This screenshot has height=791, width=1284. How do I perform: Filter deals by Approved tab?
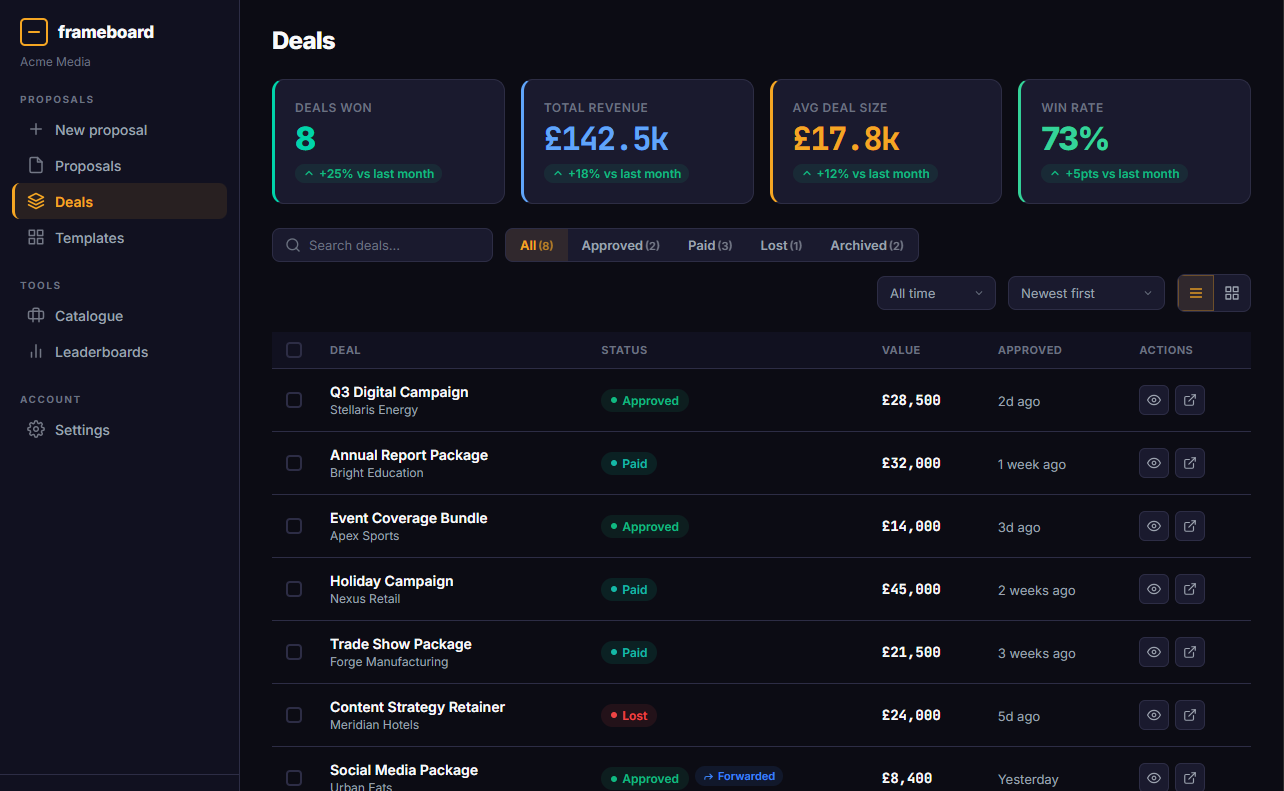pos(620,245)
